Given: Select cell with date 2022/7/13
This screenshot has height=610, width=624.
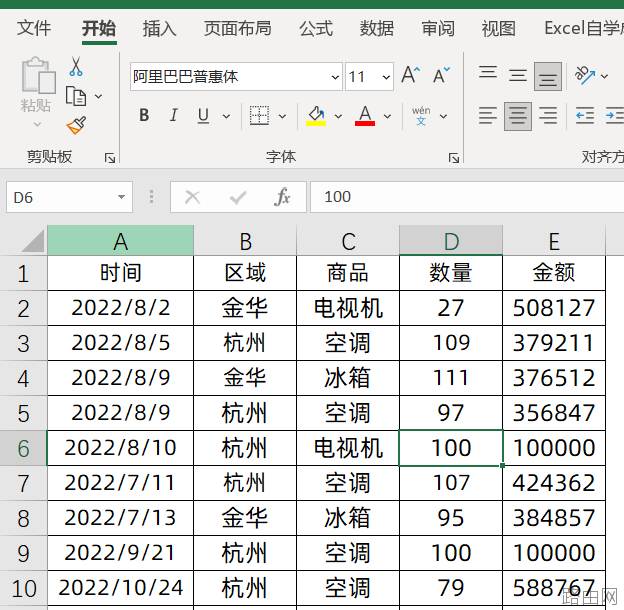Looking at the screenshot, I should [121, 518].
